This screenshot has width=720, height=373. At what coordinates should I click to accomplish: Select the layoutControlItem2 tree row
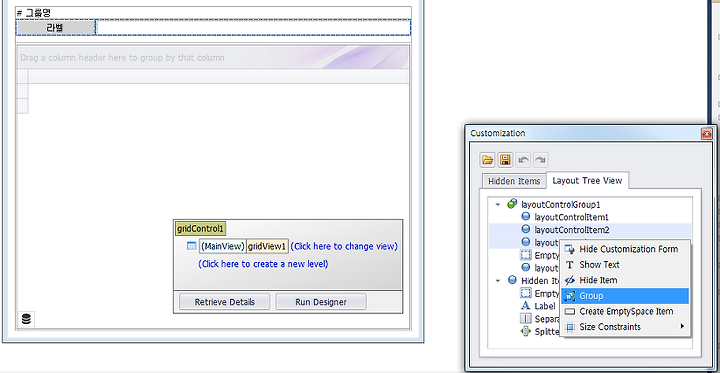pyautogui.click(x=571, y=230)
